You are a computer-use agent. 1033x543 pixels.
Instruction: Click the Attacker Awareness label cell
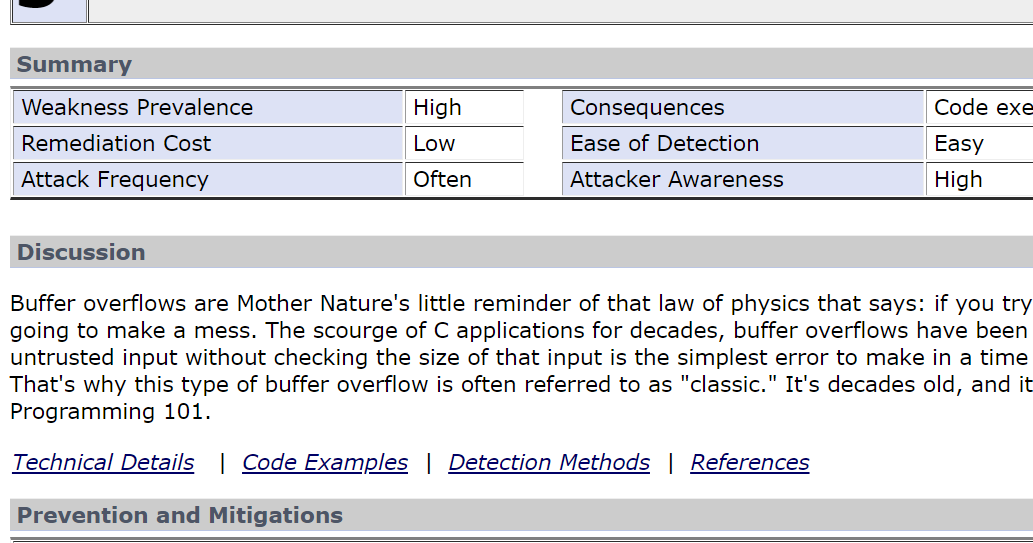click(x=743, y=180)
